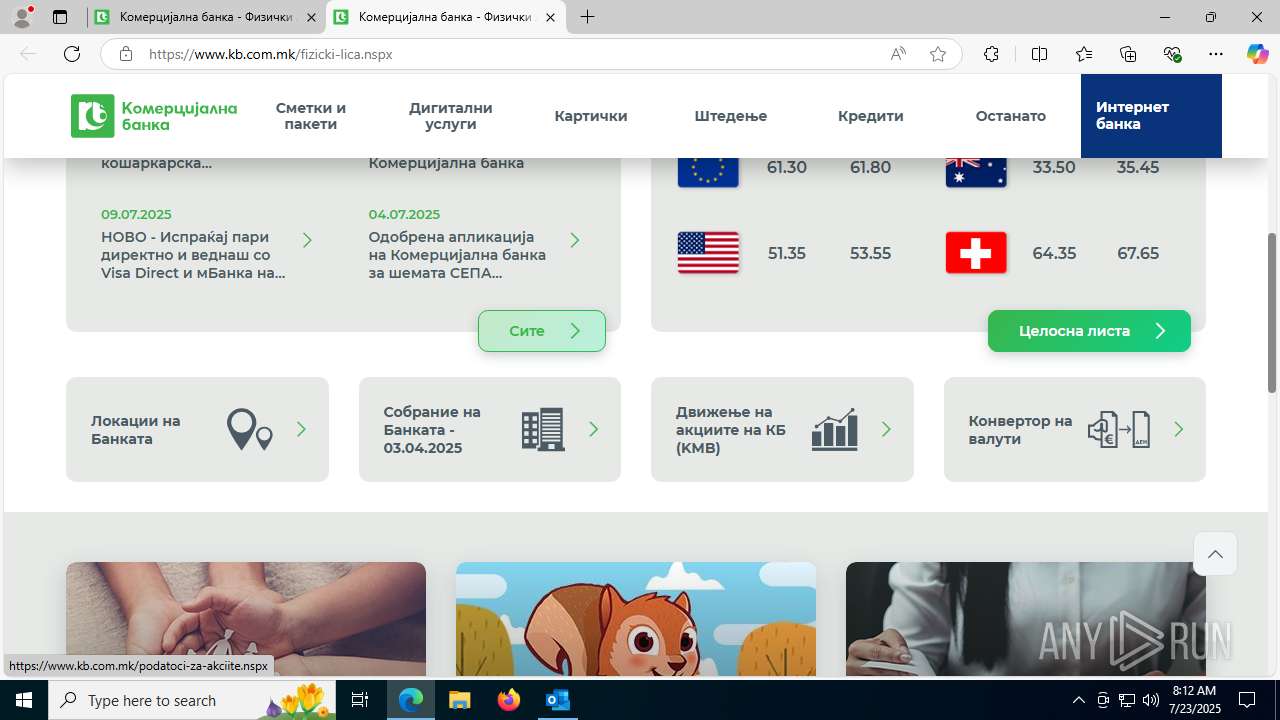
Task: Go back in browser history
Action: pyautogui.click(x=28, y=54)
